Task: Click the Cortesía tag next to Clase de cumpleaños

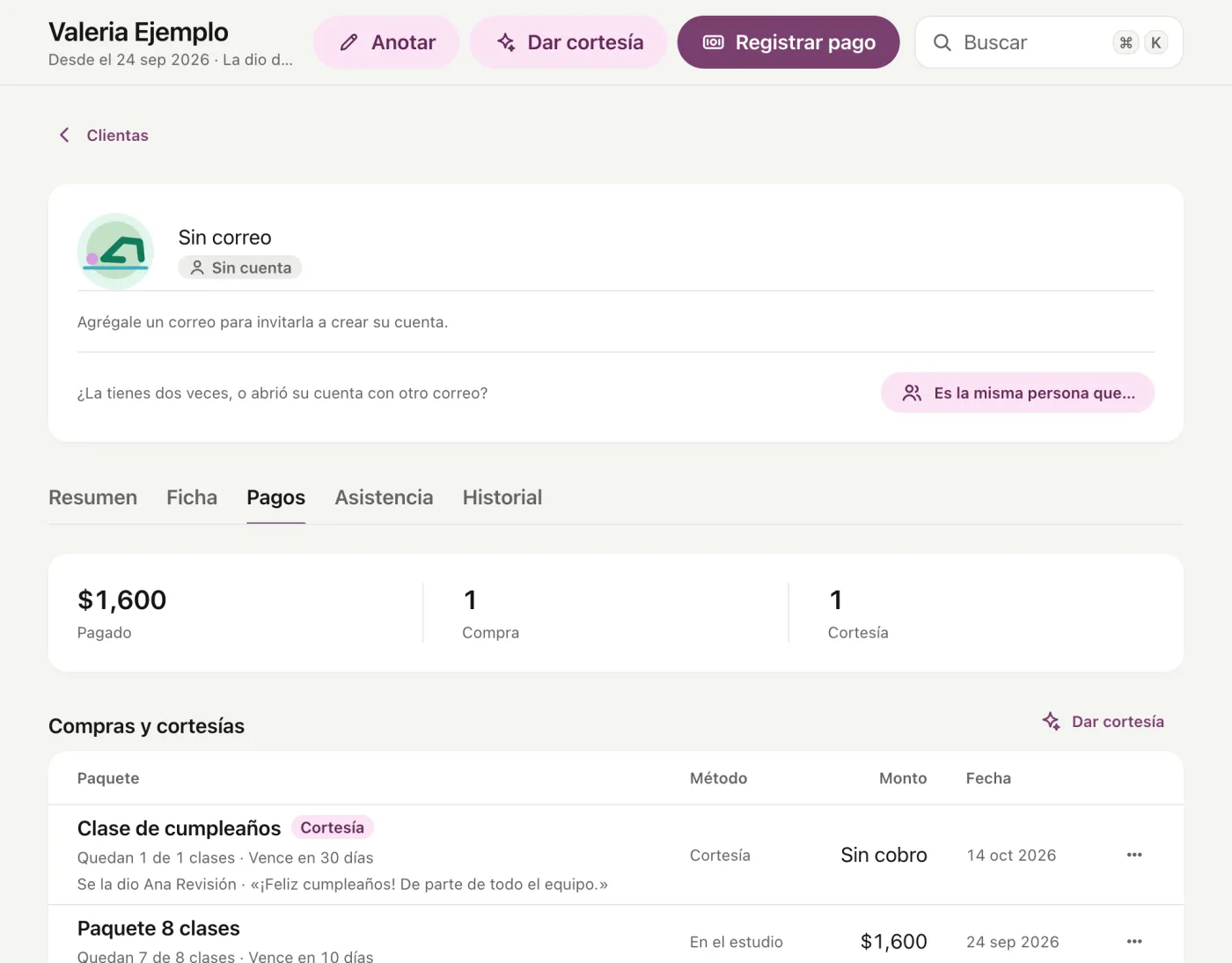Action: click(x=333, y=827)
